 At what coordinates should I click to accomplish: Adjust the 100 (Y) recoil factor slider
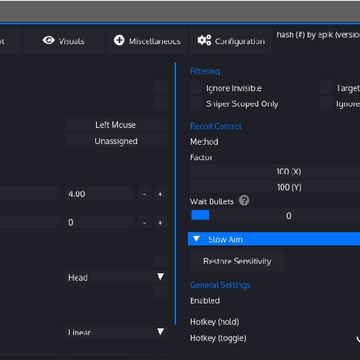coord(275,187)
